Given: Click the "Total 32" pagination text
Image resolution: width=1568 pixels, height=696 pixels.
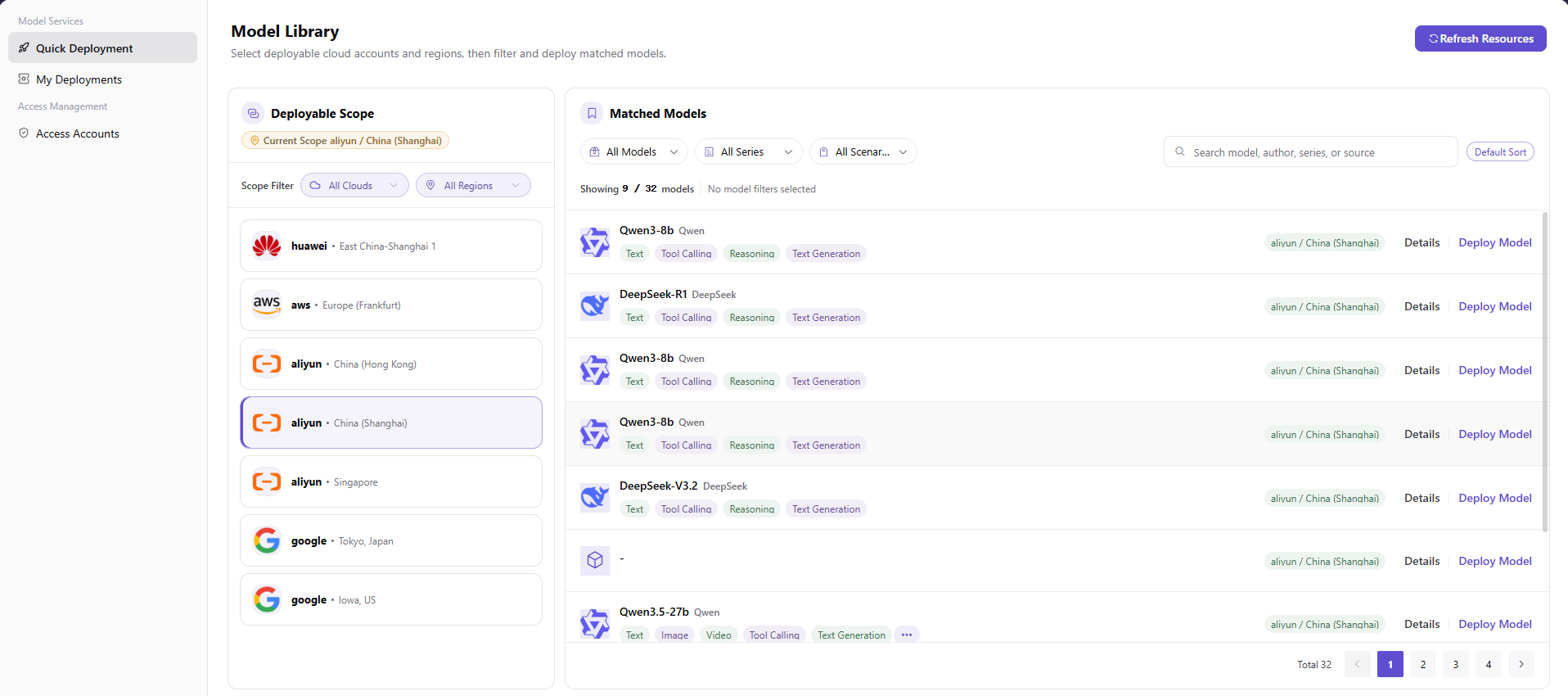Looking at the screenshot, I should click(x=1314, y=665).
